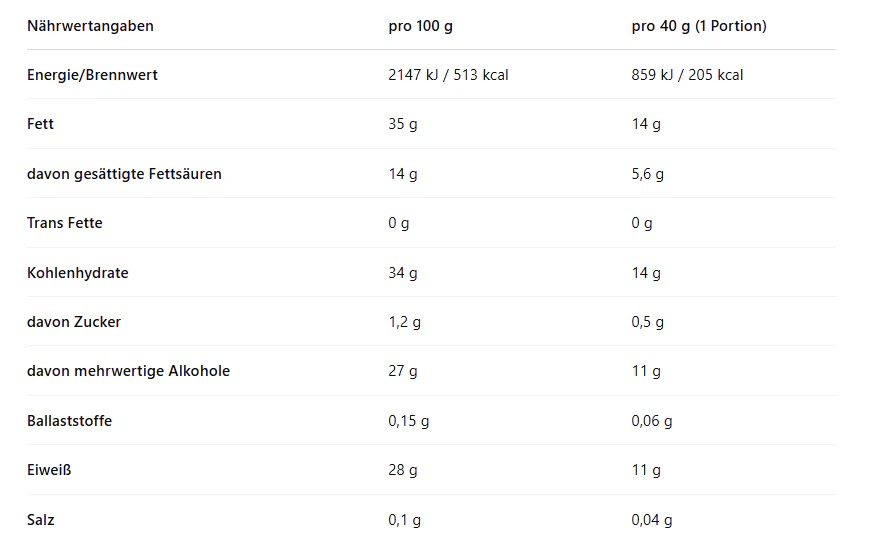The width and height of the screenshot is (877, 552).
Task: Click the 'pro 40 g (1 Portion)' header
Action: (x=699, y=26)
